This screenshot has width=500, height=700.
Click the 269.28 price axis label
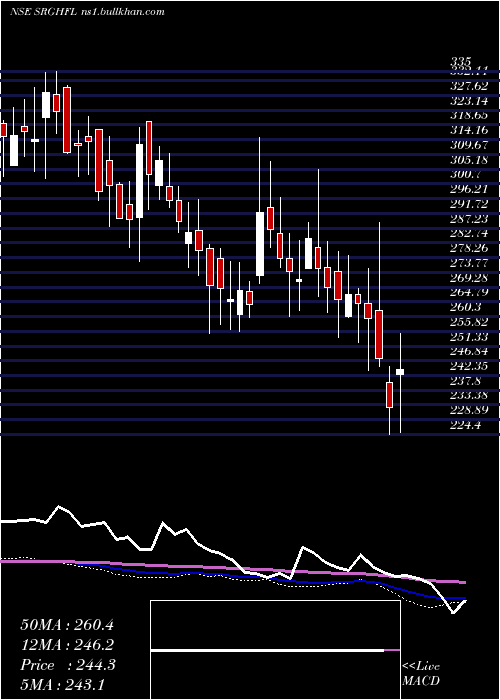point(469,278)
